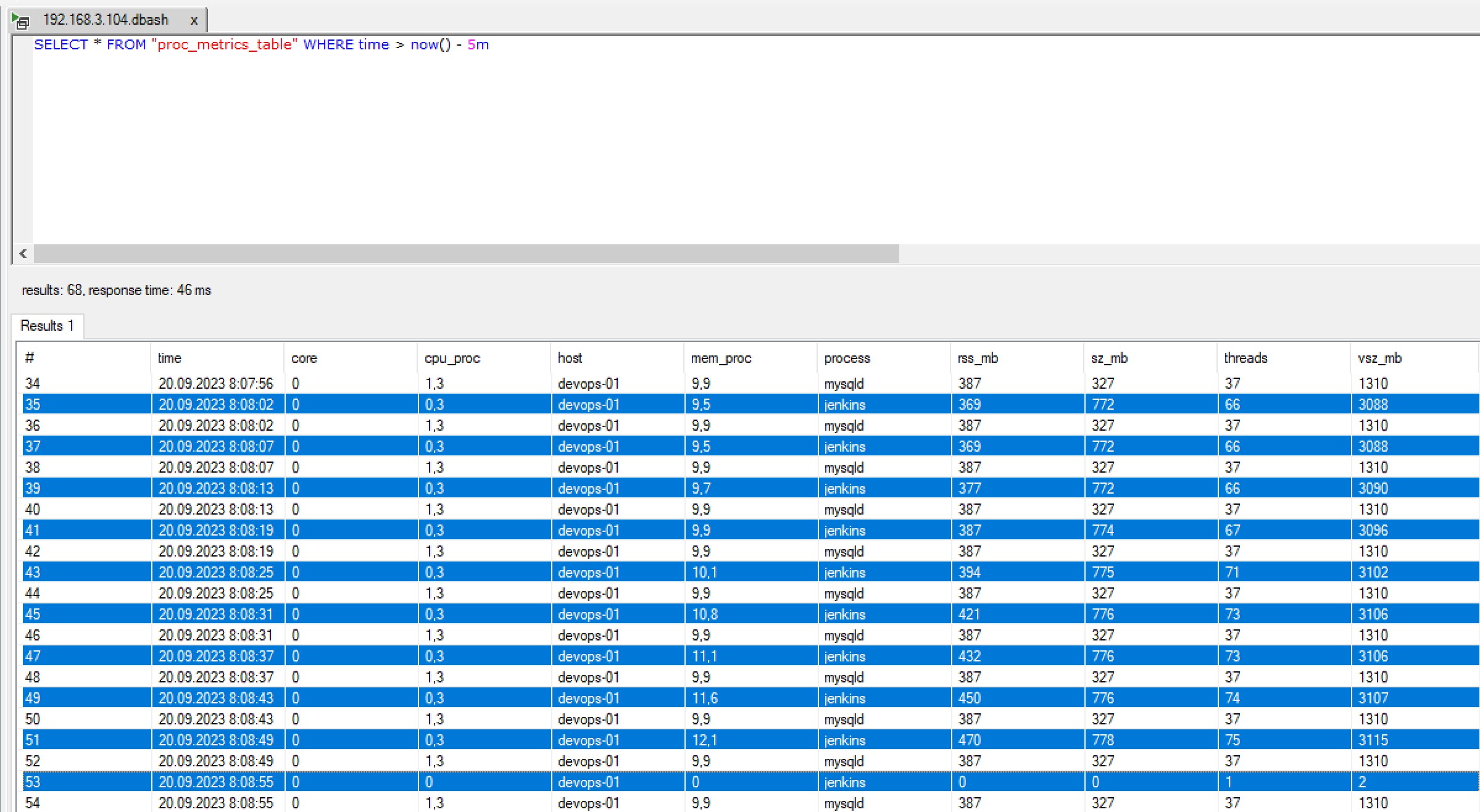Click the query tab icon beside 192.168.3.104.dbash
The width and height of the screenshot is (1480, 812).
point(20,22)
